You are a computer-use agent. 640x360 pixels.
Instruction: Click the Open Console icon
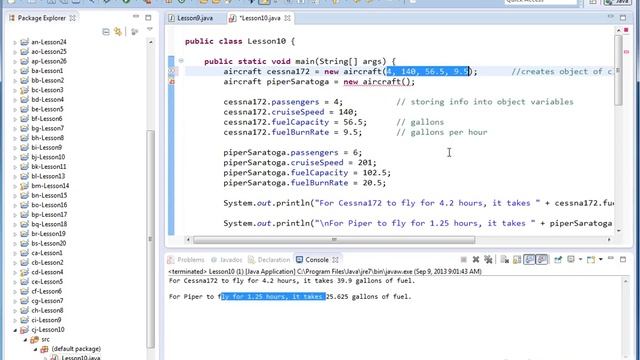click(591, 260)
